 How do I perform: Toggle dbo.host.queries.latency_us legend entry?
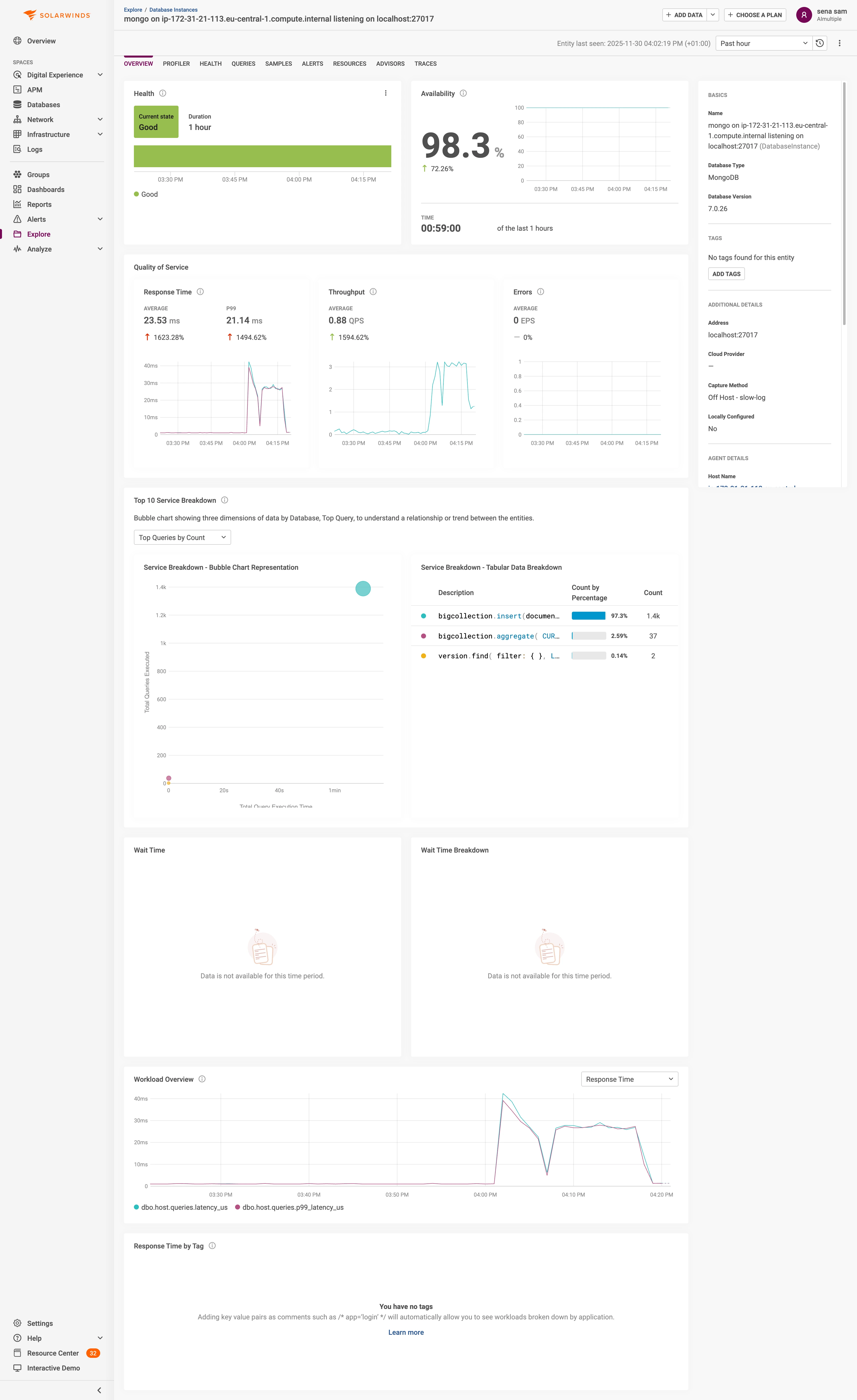tap(181, 1207)
